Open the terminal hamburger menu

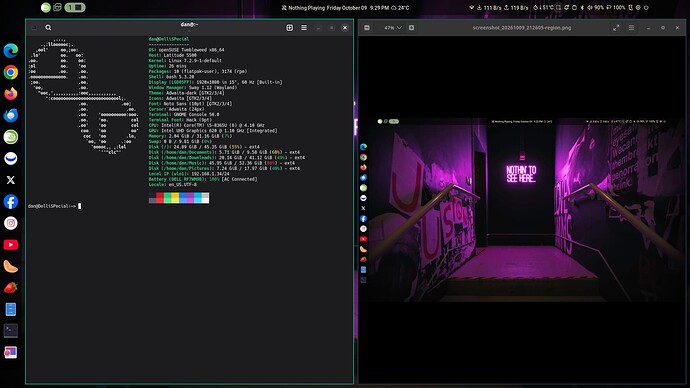point(304,28)
